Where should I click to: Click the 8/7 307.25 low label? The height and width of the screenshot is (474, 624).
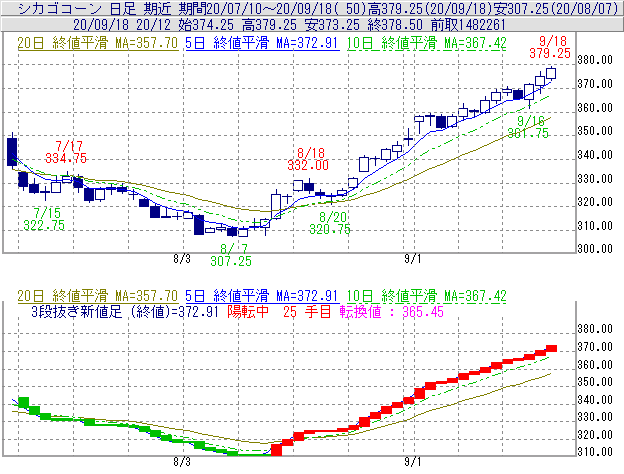[231, 255]
